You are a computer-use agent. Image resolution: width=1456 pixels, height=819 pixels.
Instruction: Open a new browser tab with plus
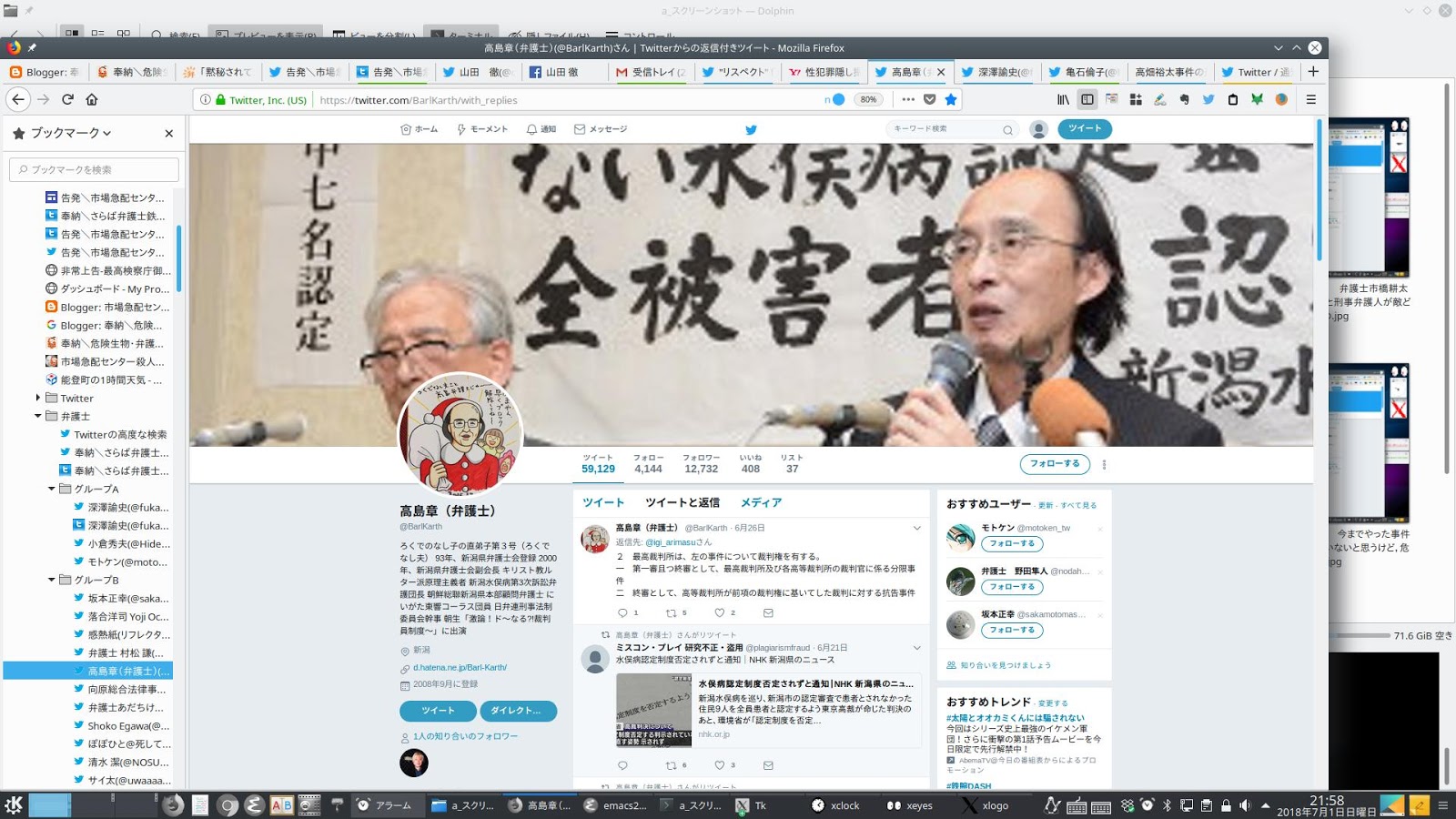1312,71
